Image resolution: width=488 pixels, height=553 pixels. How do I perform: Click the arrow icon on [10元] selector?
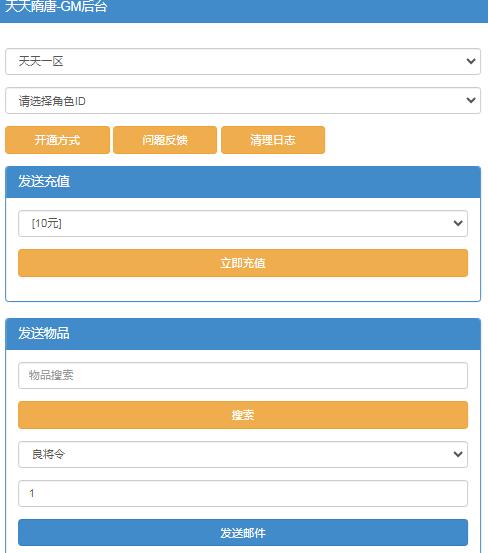[x=458, y=223]
